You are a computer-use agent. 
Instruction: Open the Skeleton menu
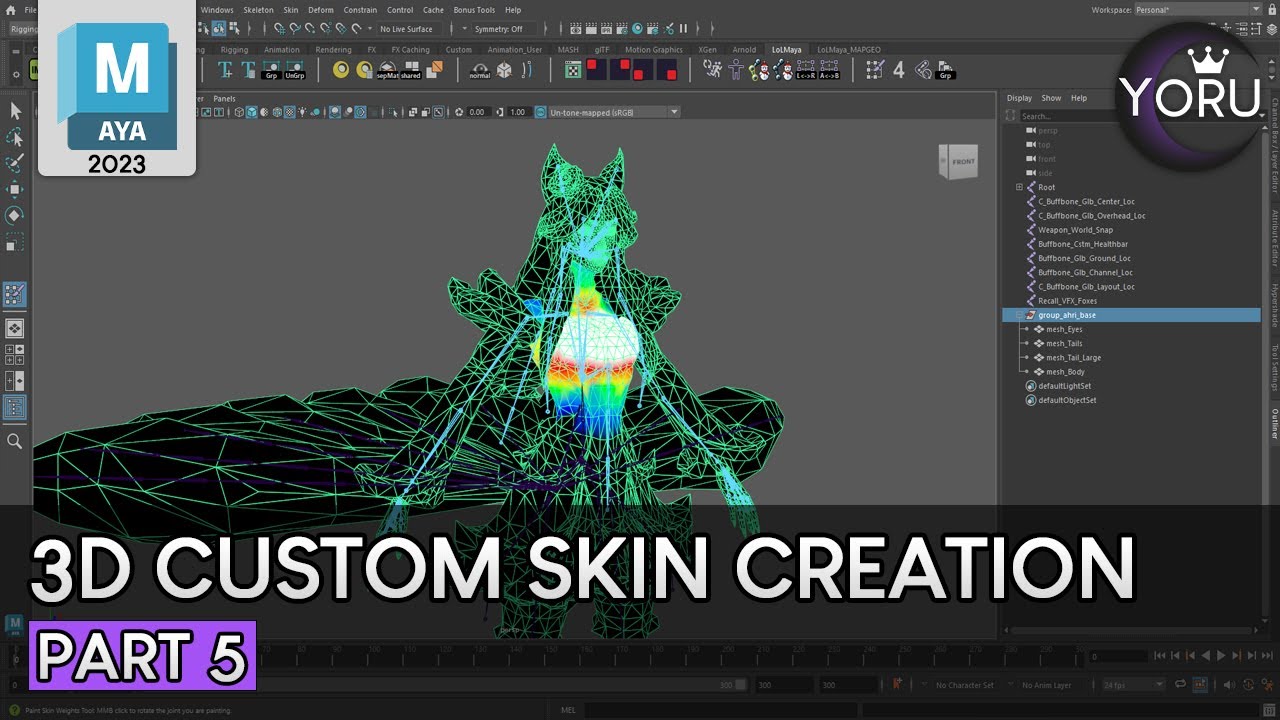(258, 10)
